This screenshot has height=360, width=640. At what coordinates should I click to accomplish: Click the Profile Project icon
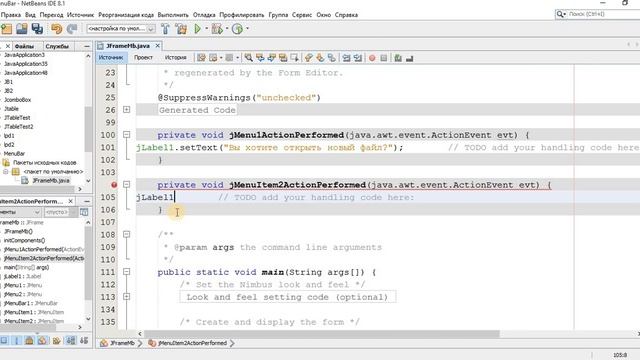[x=237, y=29]
